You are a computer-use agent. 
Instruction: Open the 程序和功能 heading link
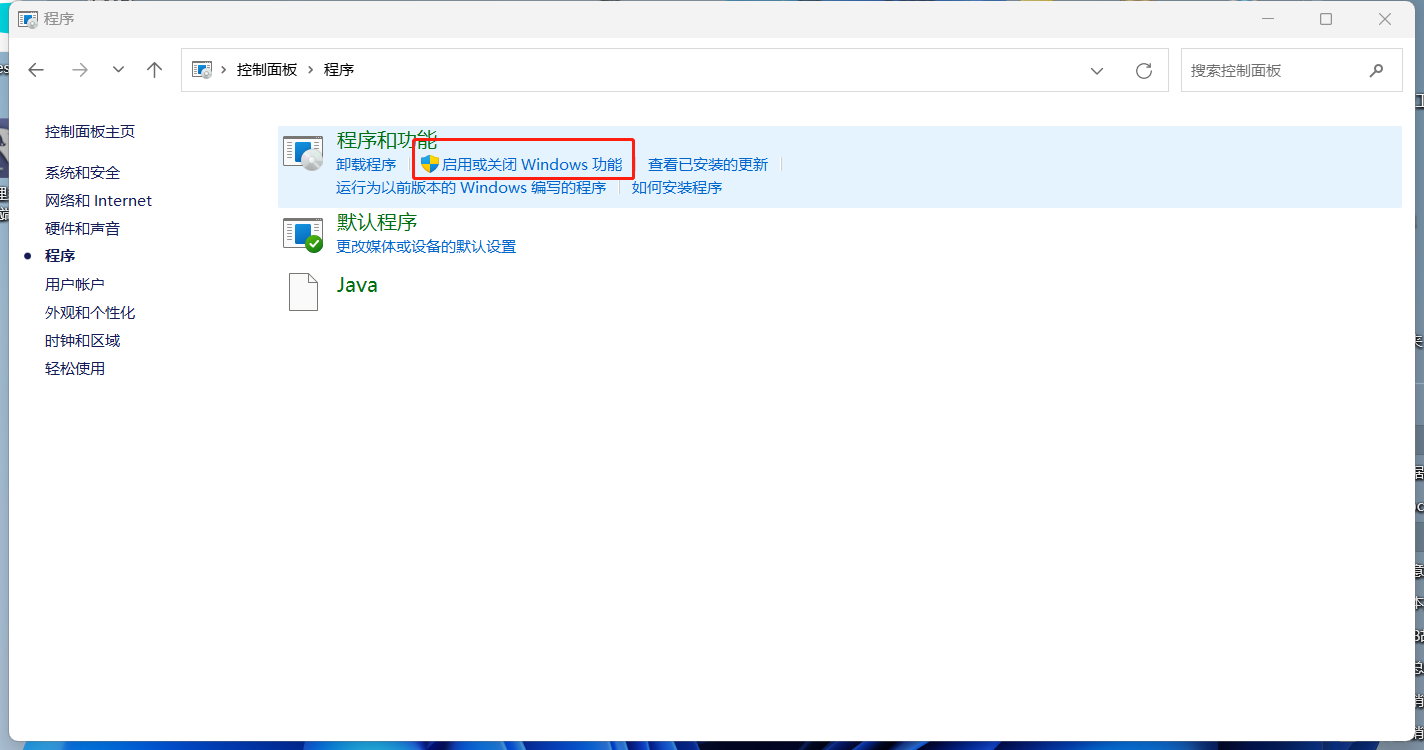(x=387, y=141)
